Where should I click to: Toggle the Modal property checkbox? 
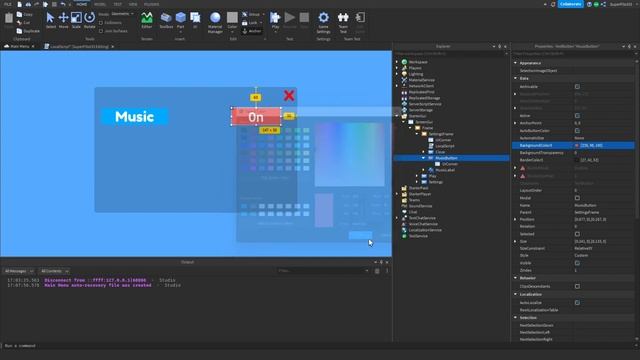(577, 198)
